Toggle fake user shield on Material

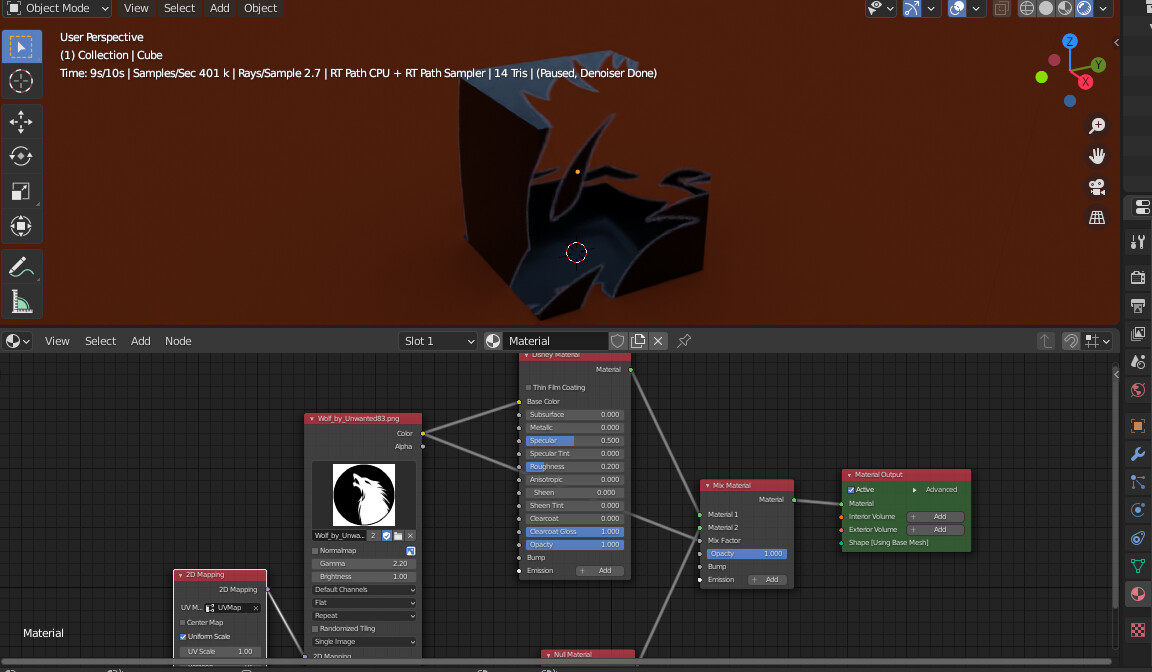click(618, 341)
